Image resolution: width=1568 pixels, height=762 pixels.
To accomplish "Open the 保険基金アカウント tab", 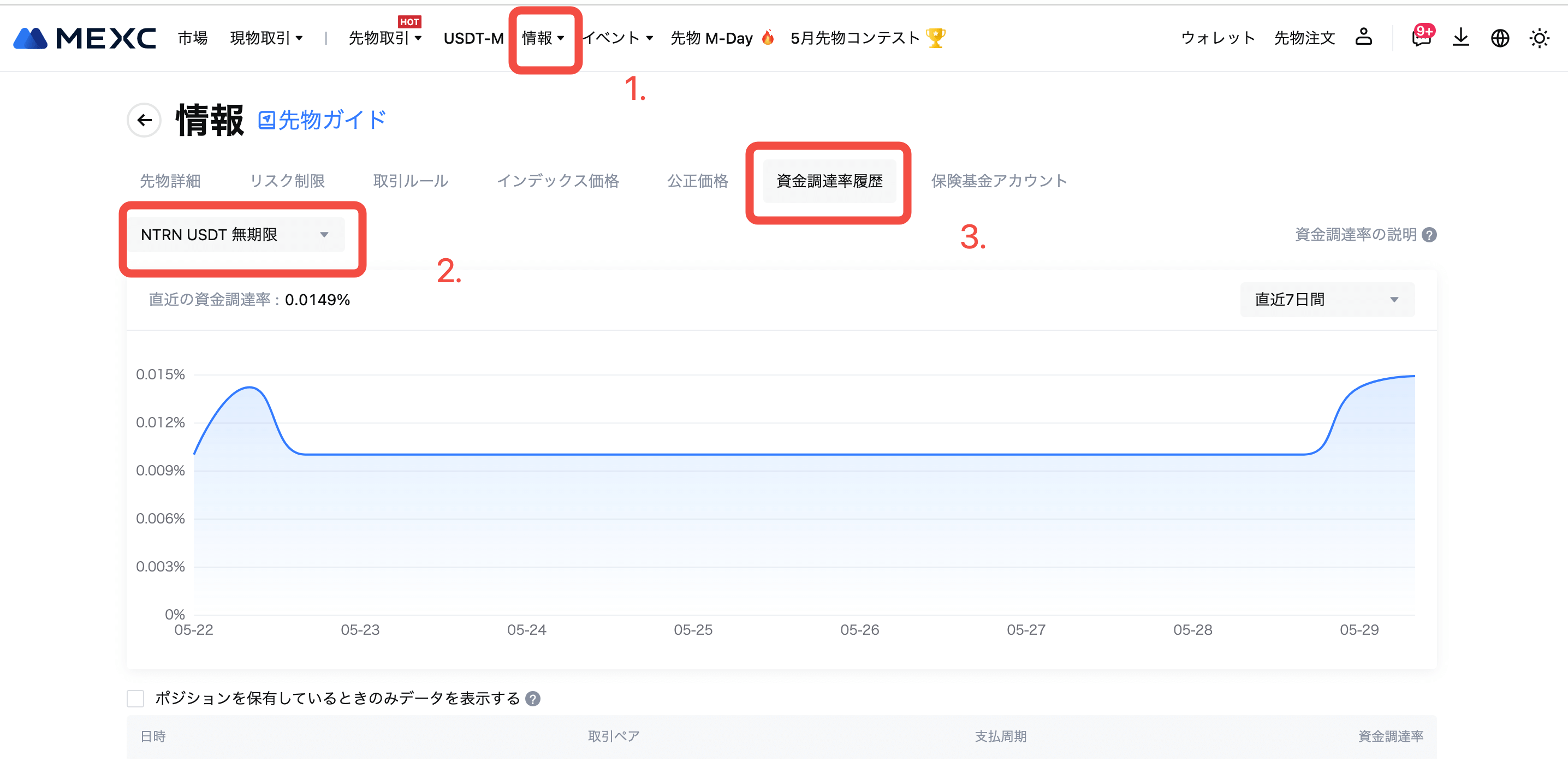I will click(999, 181).
